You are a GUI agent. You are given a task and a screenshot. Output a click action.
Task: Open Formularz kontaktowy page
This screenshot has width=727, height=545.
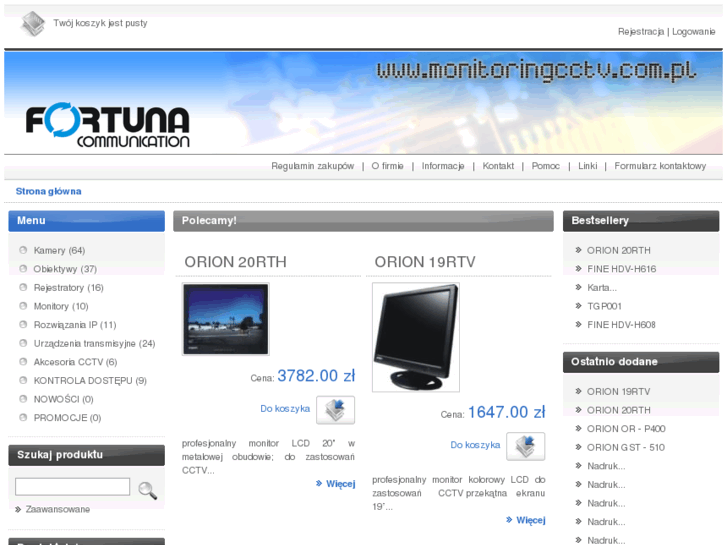[x=660, y=166]
